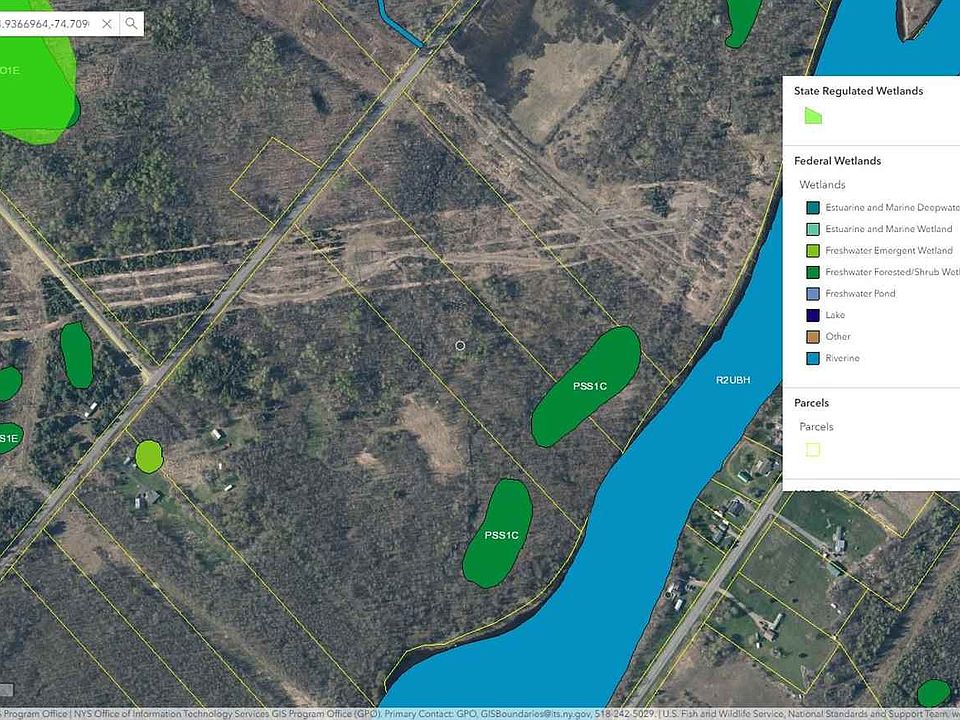This screenshot has height=720, width=960.
Task: Click the PSS1C label nearest the R2UBH label
Action: coord(590,386)
